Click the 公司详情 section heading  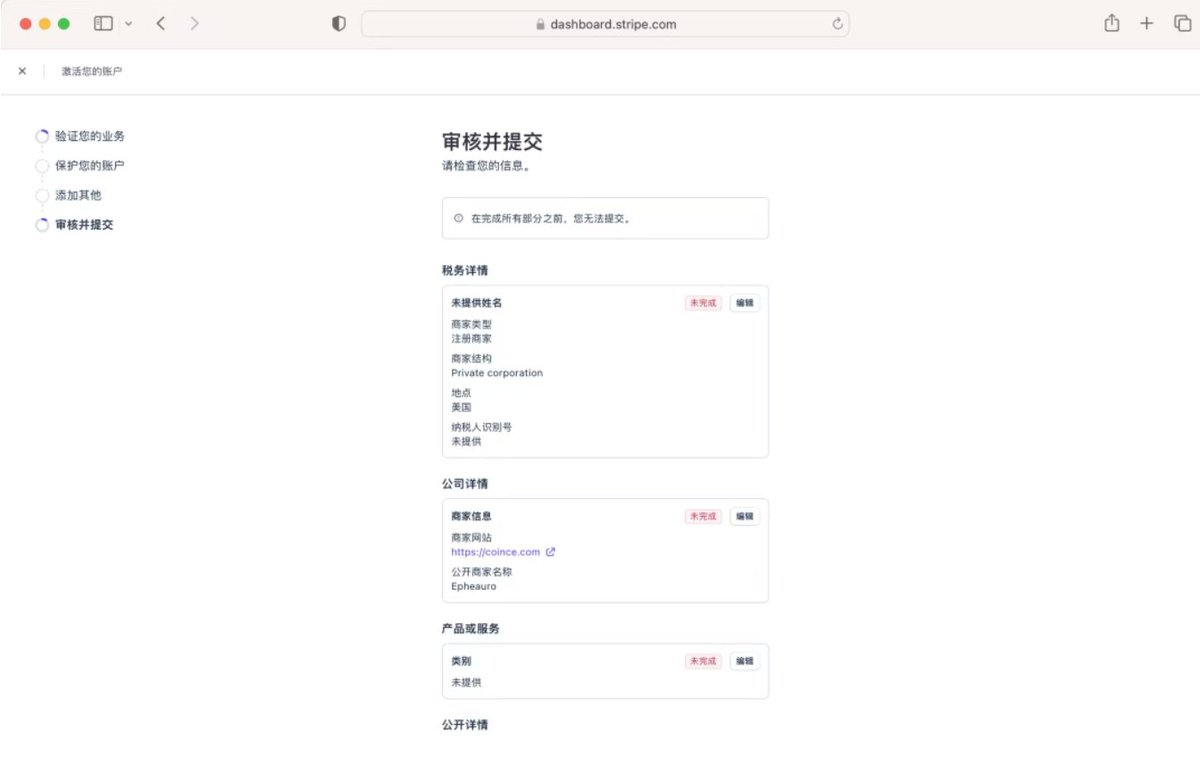[x=465, y=484]
